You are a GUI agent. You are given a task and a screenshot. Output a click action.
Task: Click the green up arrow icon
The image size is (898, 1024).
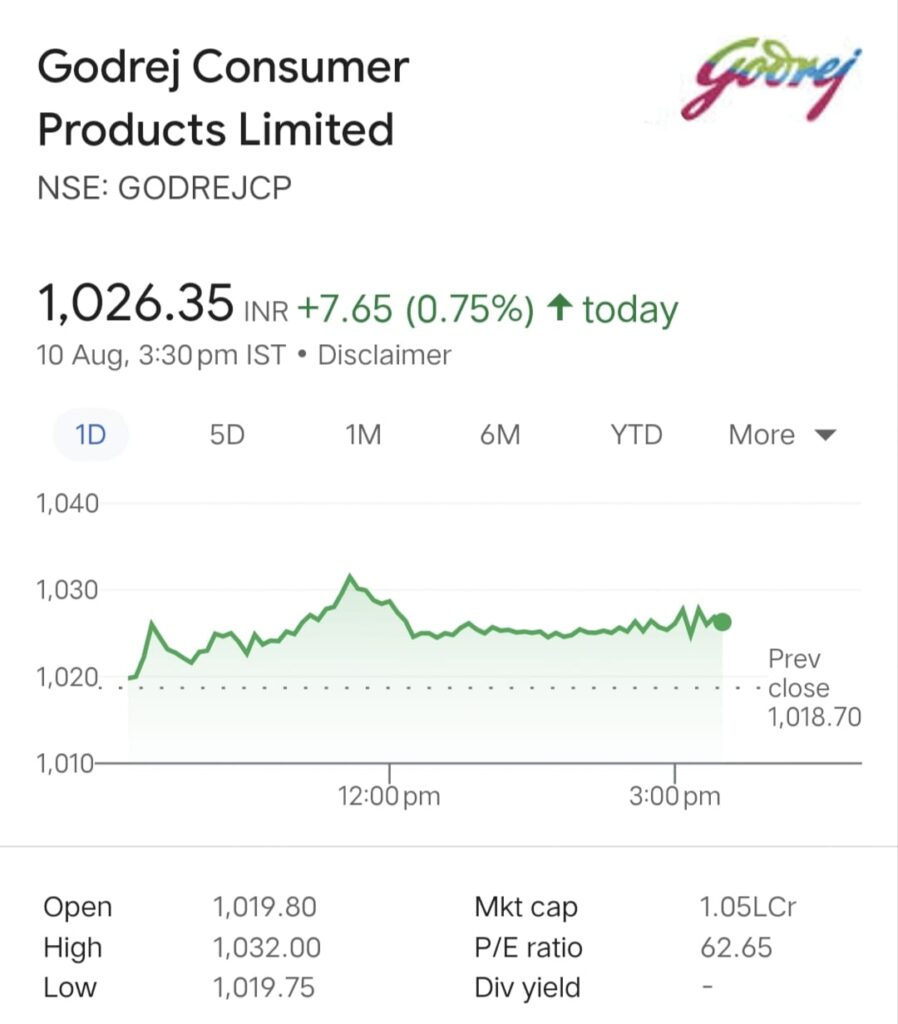pyautogui.click(x=560, y=308)
